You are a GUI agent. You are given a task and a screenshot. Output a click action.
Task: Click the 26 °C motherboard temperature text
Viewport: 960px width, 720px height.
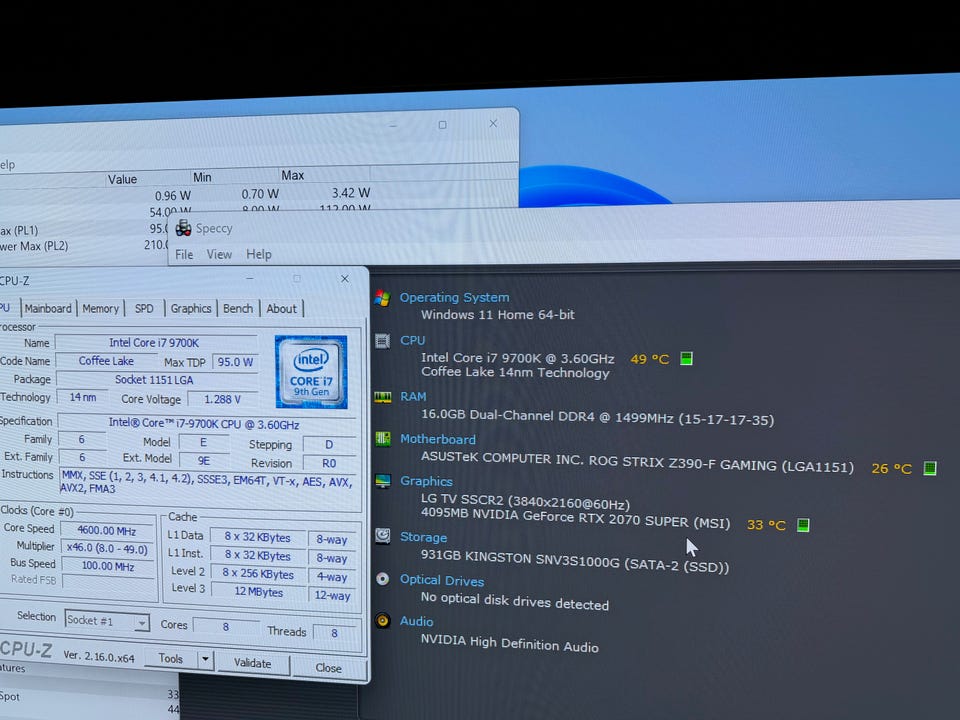coord(891,469)
